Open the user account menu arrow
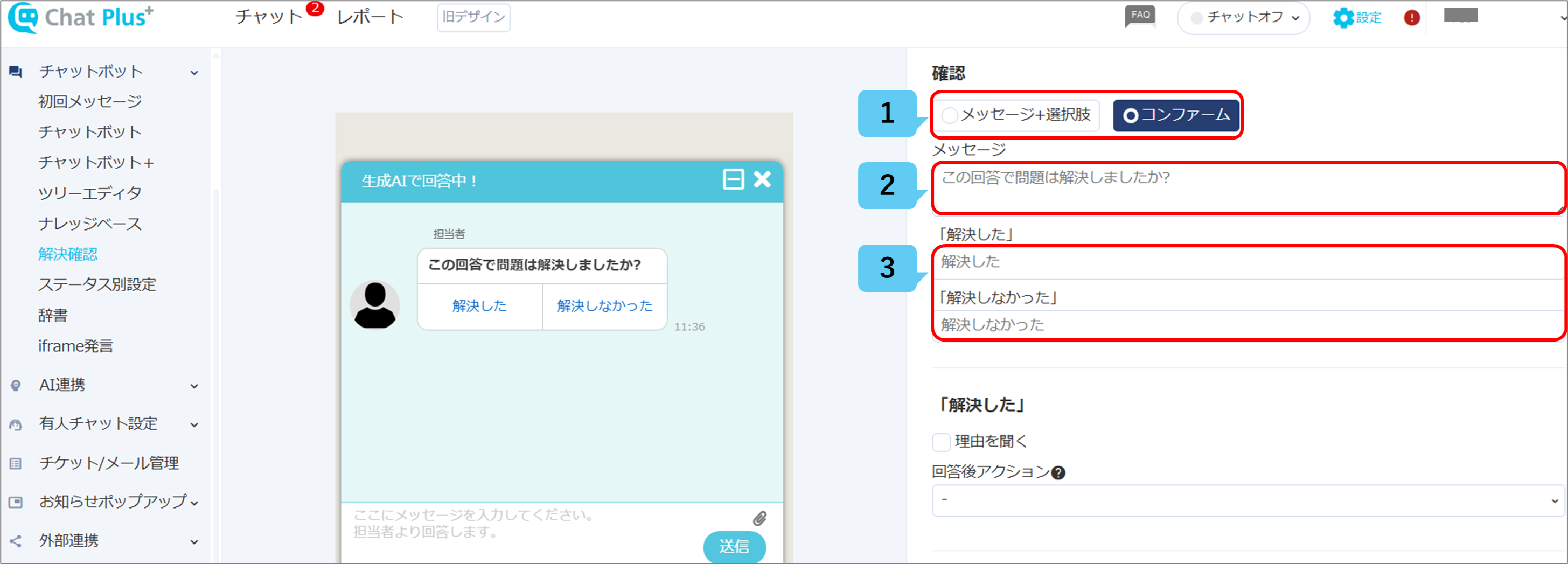The width and height of the screenshot is (1568, 564). click(1563, 18)
